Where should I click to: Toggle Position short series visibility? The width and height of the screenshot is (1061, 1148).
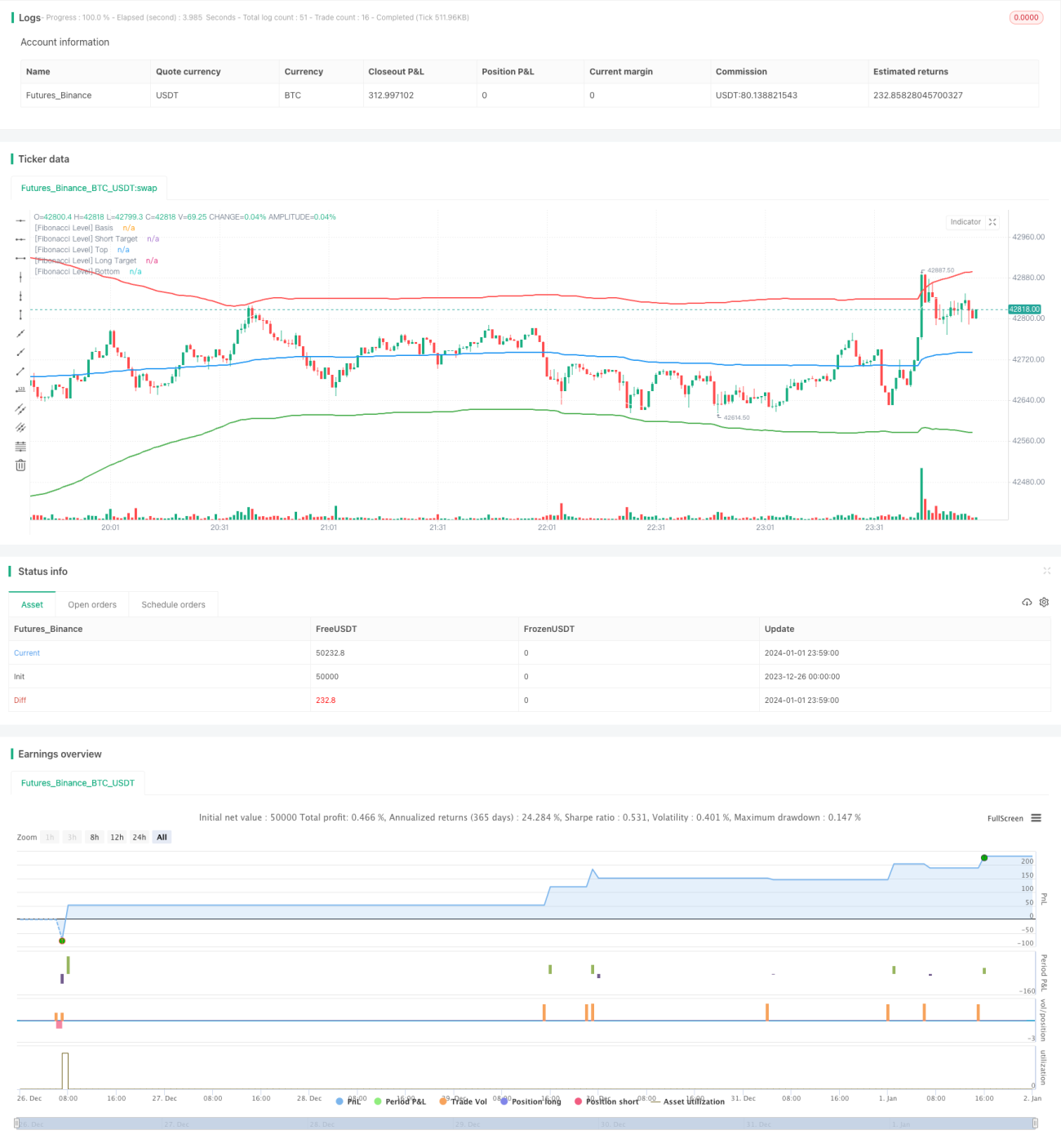pyautogui.click(x=606, y=1101)
